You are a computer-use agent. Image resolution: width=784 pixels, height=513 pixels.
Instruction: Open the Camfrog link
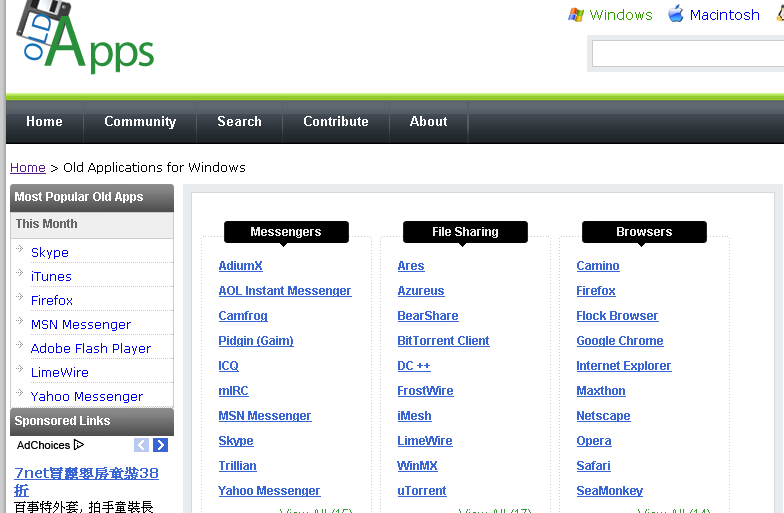tap(243, 316)
